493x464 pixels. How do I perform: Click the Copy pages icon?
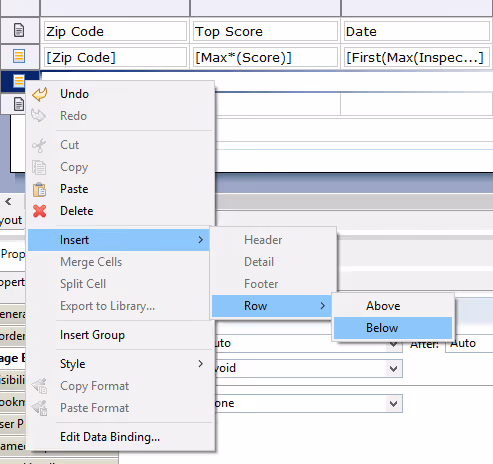point(39,167)
